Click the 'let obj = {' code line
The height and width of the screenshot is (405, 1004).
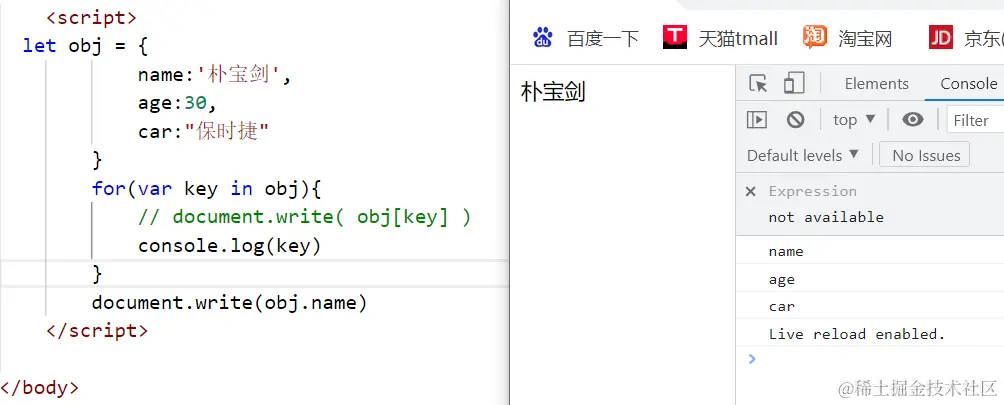pyautogui.click(x=86, y=45)
